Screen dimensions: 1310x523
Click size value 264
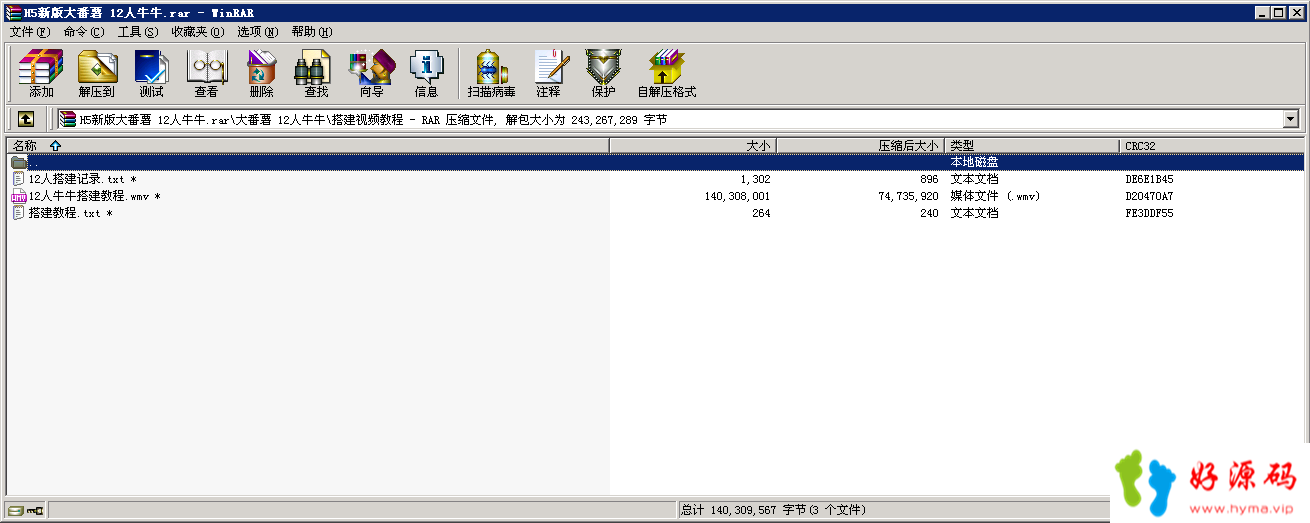(x=761, y=213)
